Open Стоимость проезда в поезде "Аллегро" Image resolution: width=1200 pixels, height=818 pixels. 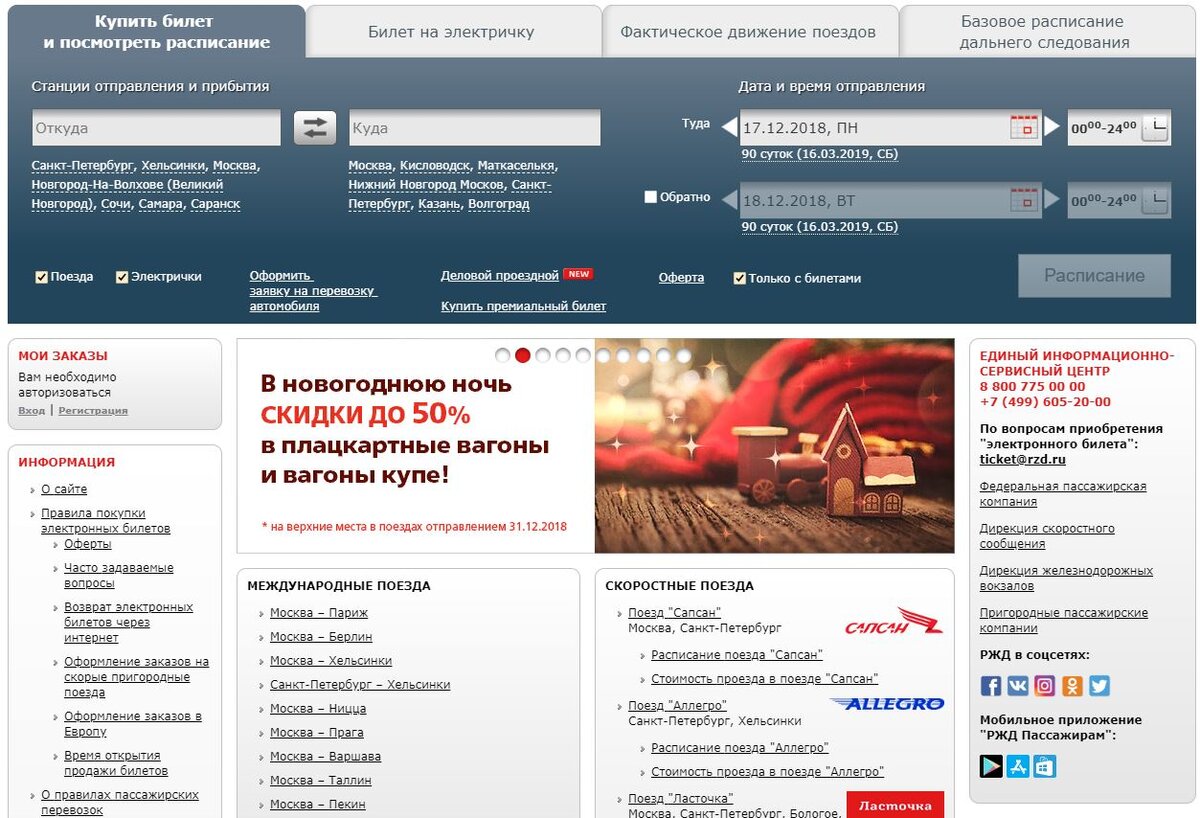(x=768, y=772)
